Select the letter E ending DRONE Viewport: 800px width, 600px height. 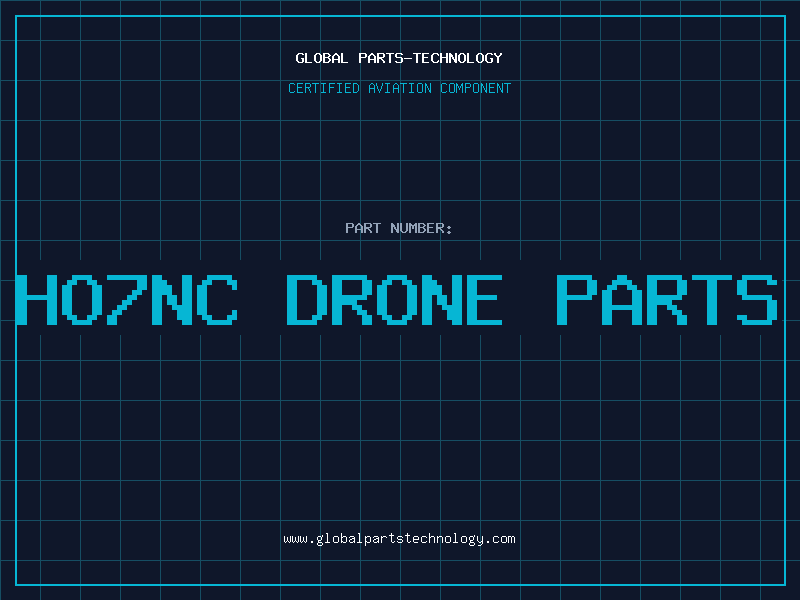pos(483,299)
